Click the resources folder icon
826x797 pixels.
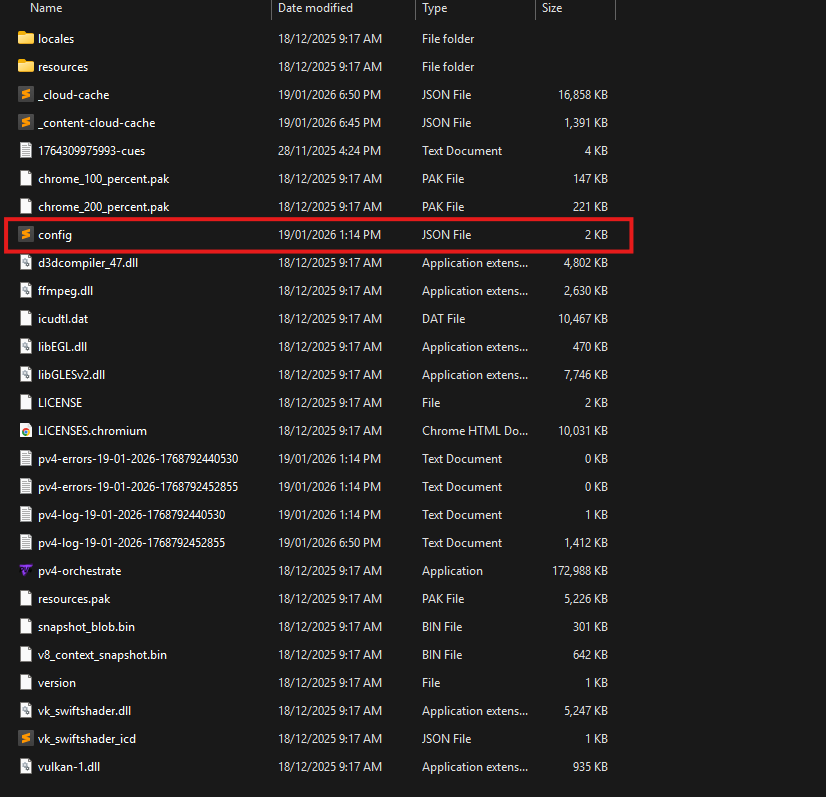26,66
